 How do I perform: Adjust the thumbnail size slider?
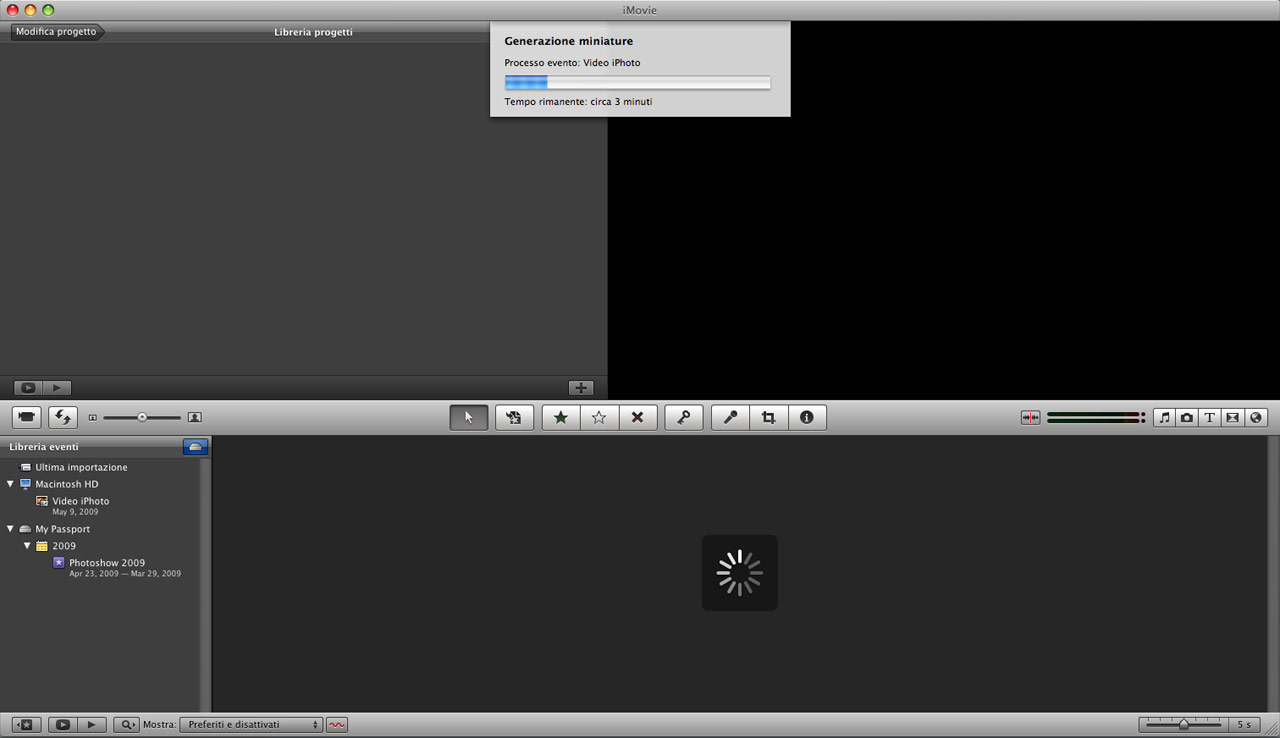[142, 417]
